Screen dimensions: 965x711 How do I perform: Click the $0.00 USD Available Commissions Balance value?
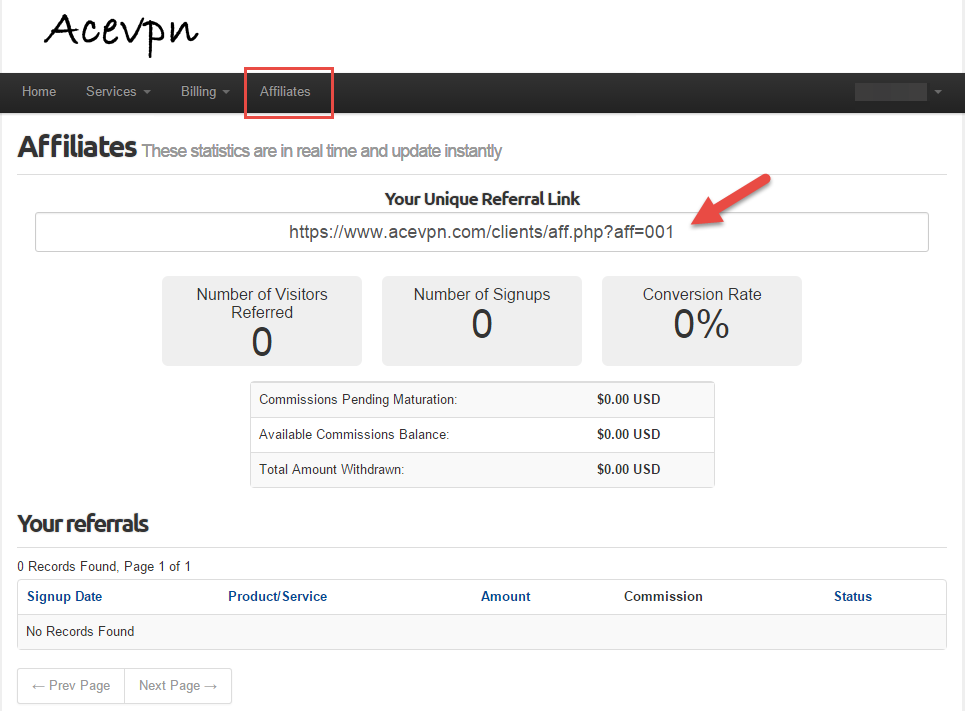click(x=628, y=435)
